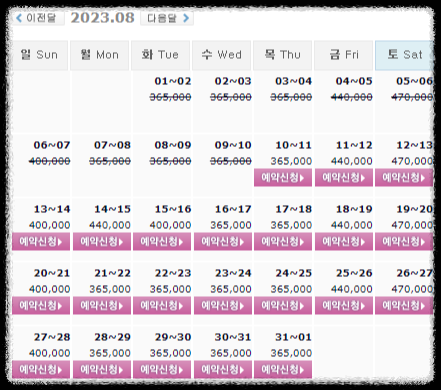Select the Mon column header
This screenshot has width=441, height=390.
click(100, 55)
